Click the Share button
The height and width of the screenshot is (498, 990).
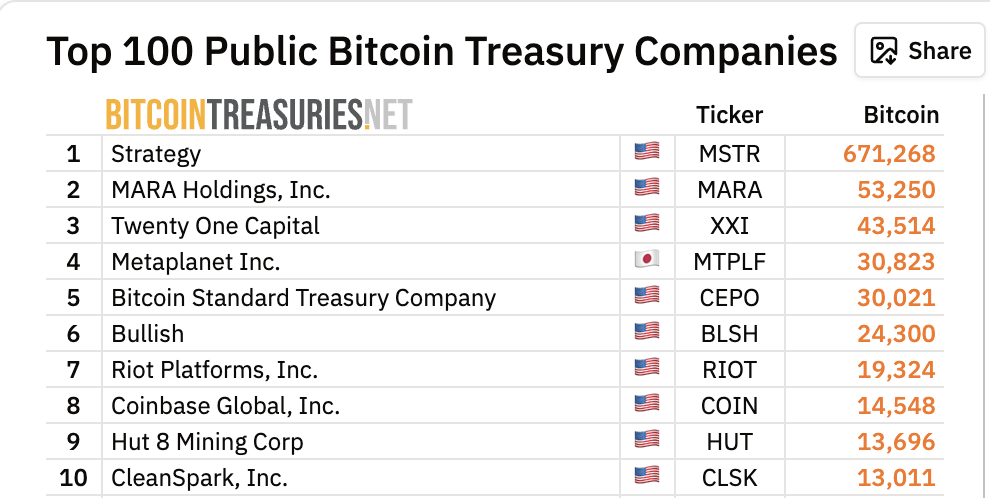point(920,51)
